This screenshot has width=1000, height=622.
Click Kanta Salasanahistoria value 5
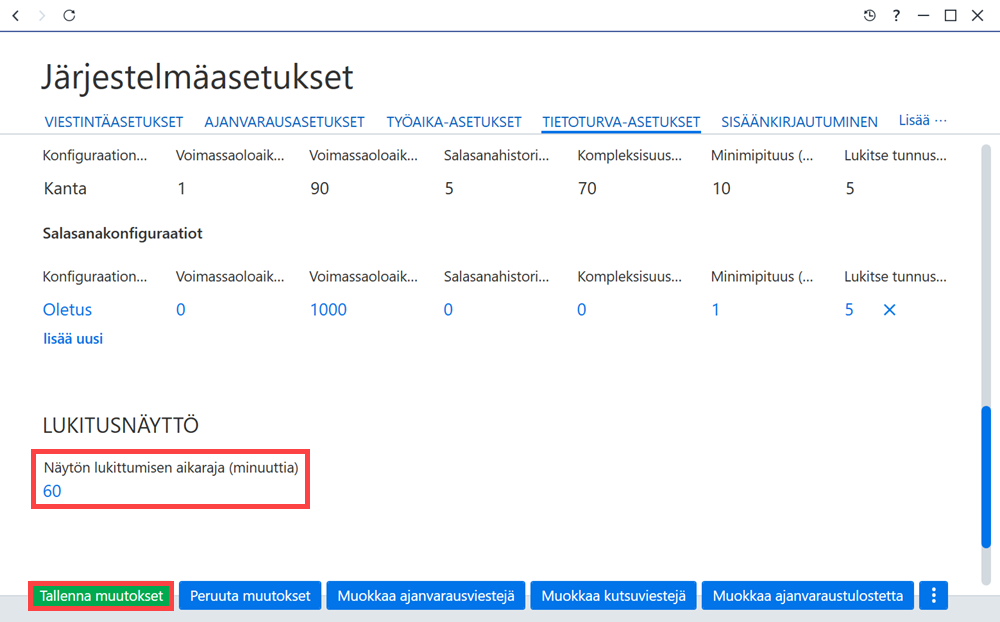point(449,189)
